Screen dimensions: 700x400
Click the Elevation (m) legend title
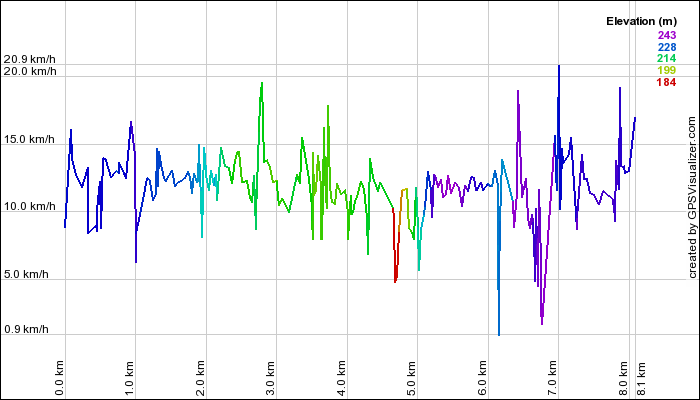pyautogui.click(x=642, y=21)
